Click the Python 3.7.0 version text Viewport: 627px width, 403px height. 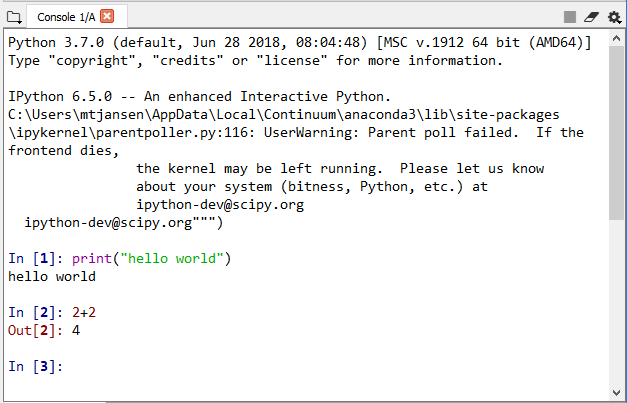(60, 42)
